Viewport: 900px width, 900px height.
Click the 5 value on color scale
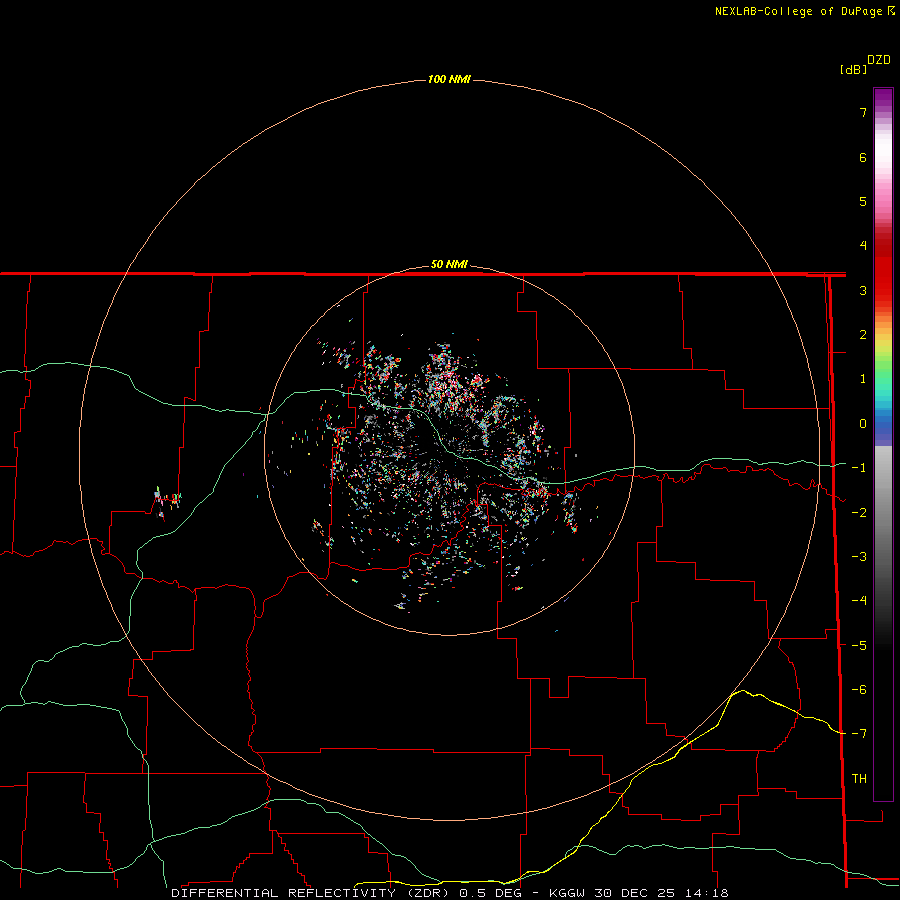pyautogui.click(x=863, y=201)
